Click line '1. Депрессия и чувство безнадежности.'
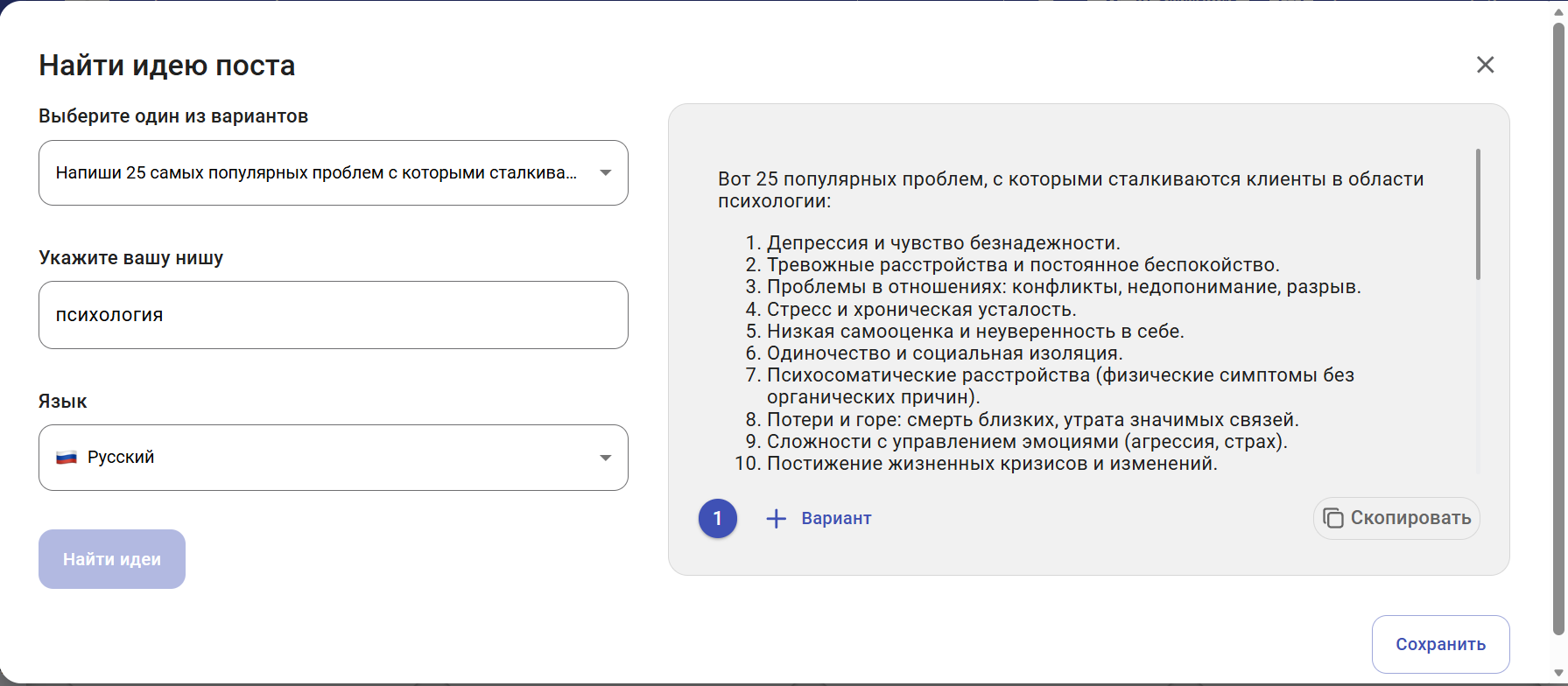This screenshot has width=1568, height=686. pos(932,243)
